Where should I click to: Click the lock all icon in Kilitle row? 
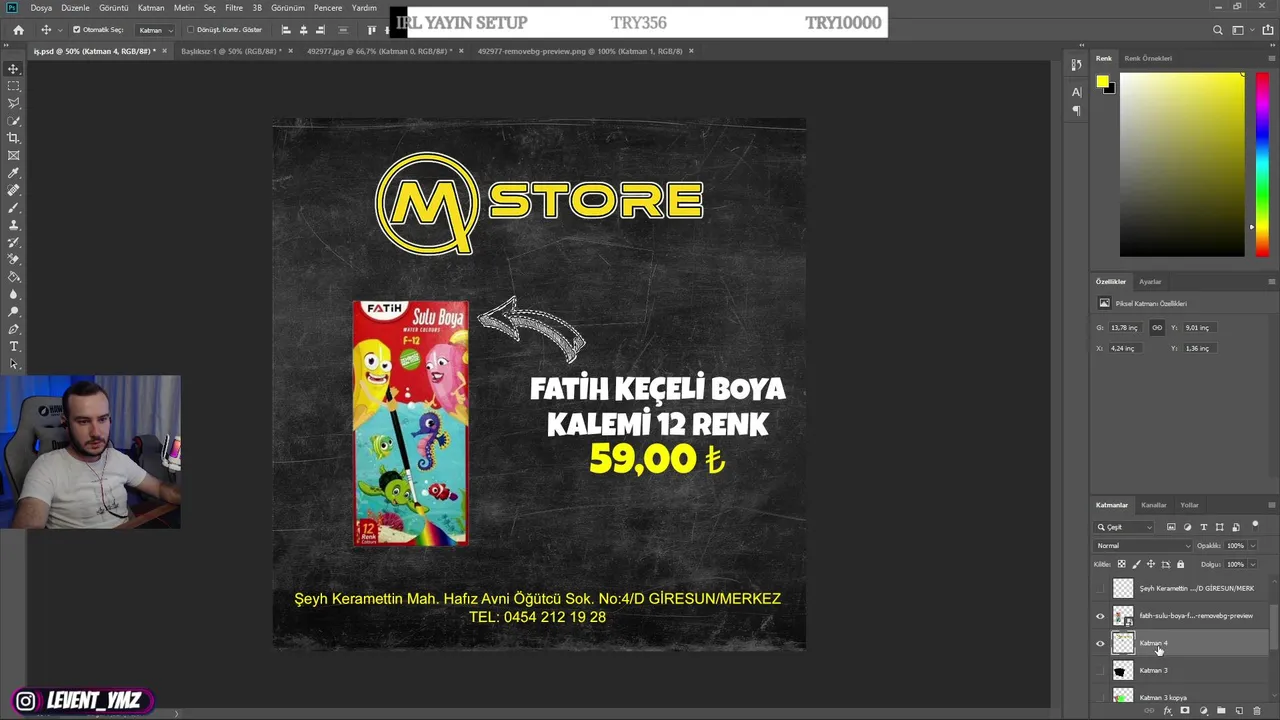[1180, 564]
